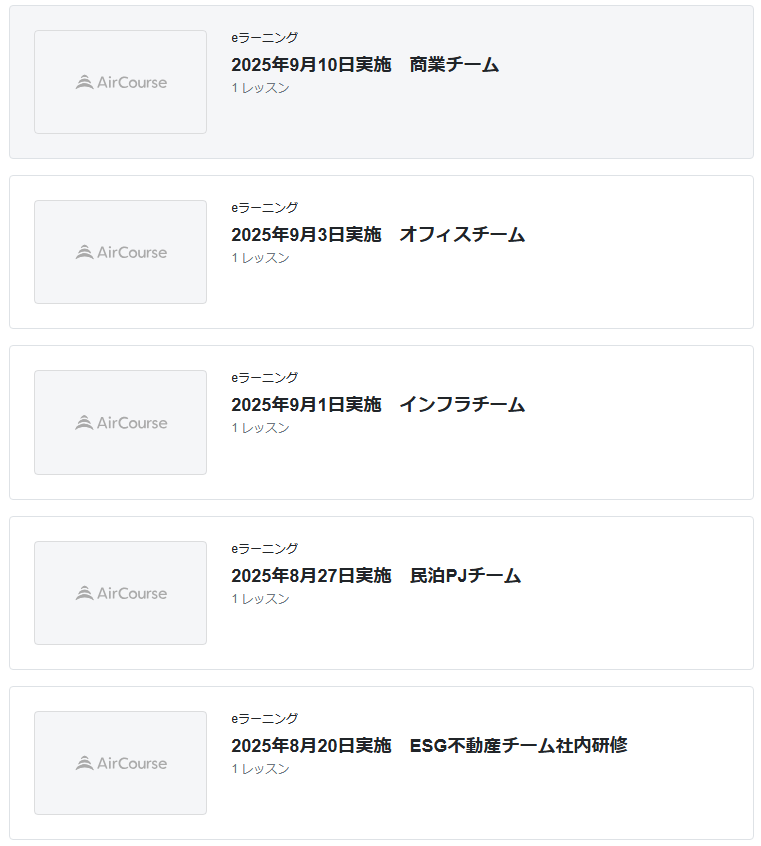Click the AirCourse logo in the インフラチーム thumbnail
Viewport: 761px width, 846px height.
pyautogui.click(x=121, y=423)
